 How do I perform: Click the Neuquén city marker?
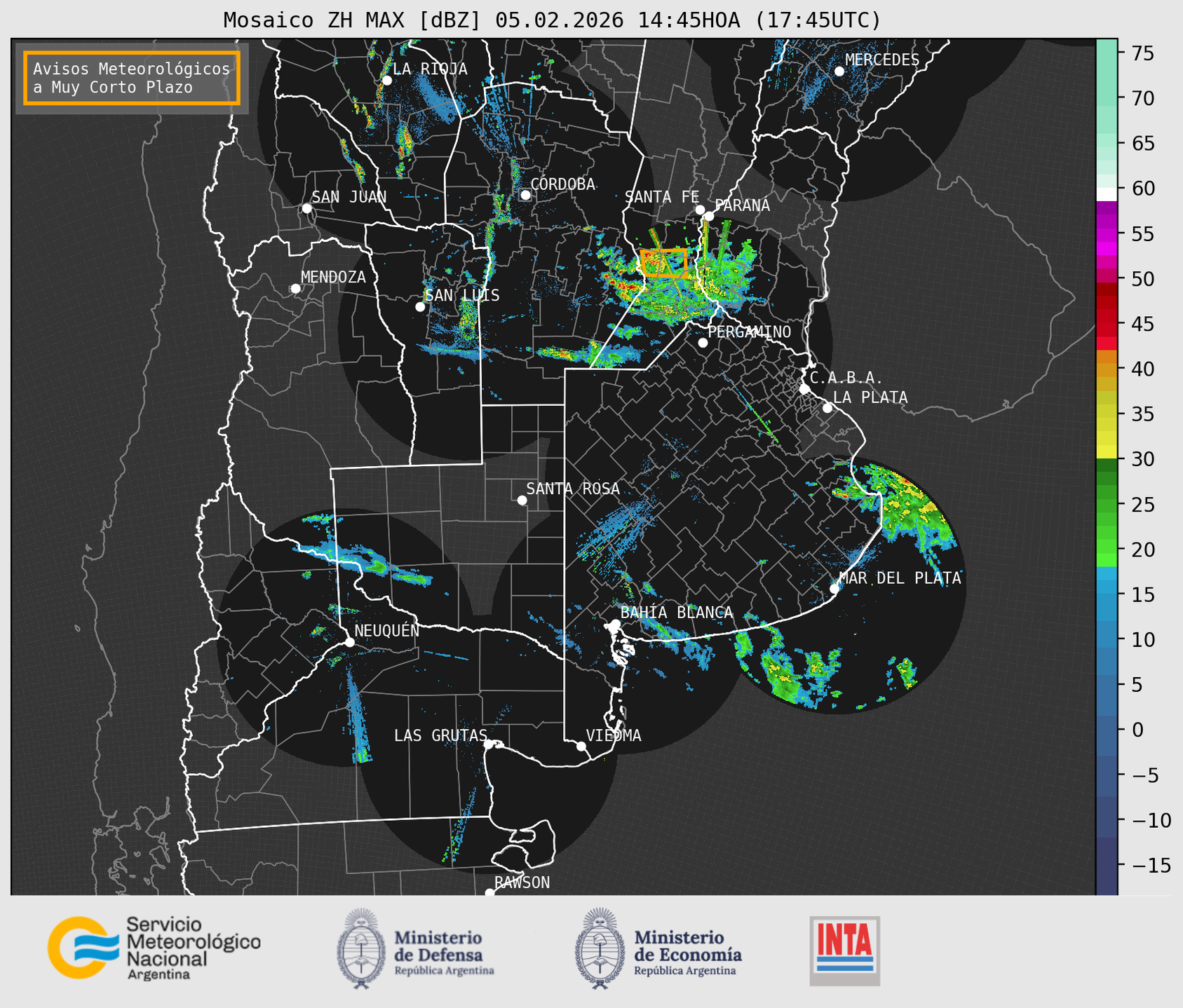349,642
